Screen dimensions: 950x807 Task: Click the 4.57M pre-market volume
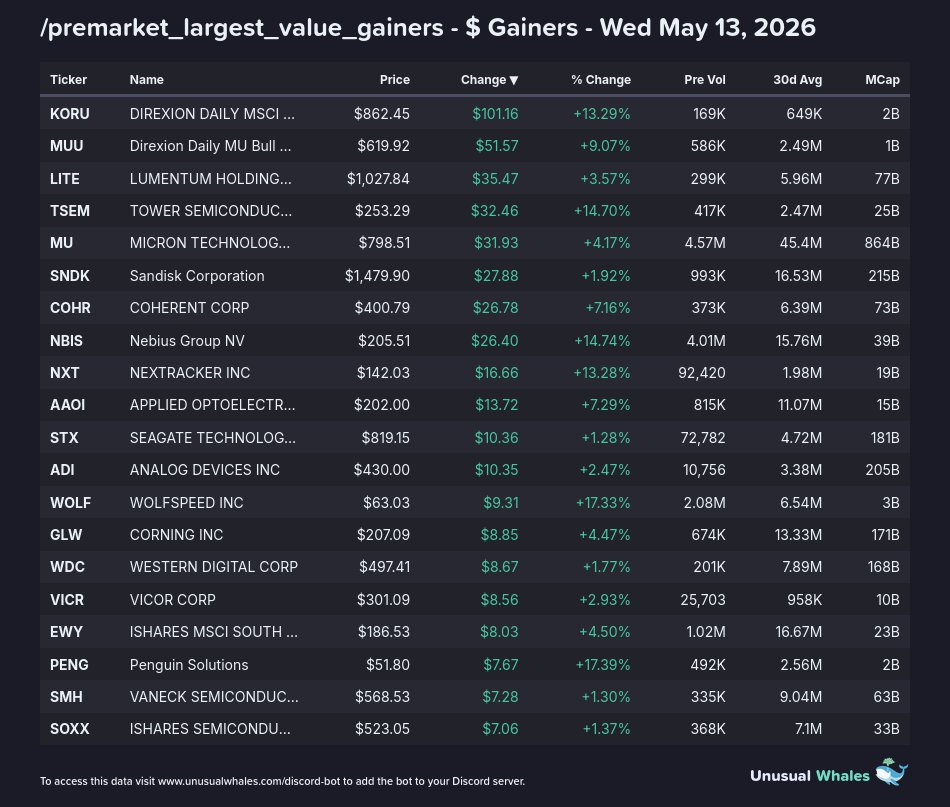click(705, 243)
